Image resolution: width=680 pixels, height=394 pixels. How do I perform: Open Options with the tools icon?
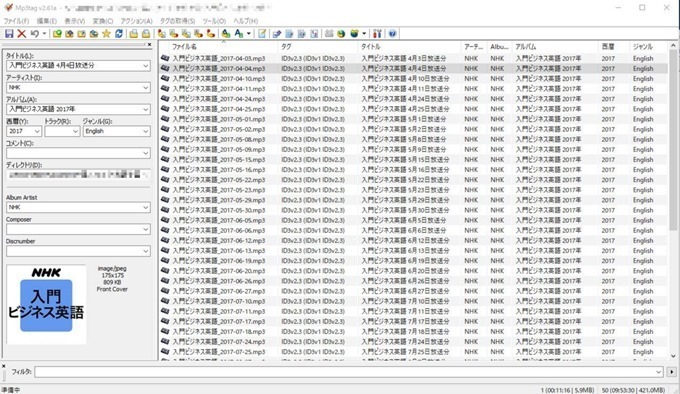[x=377, y=34]
